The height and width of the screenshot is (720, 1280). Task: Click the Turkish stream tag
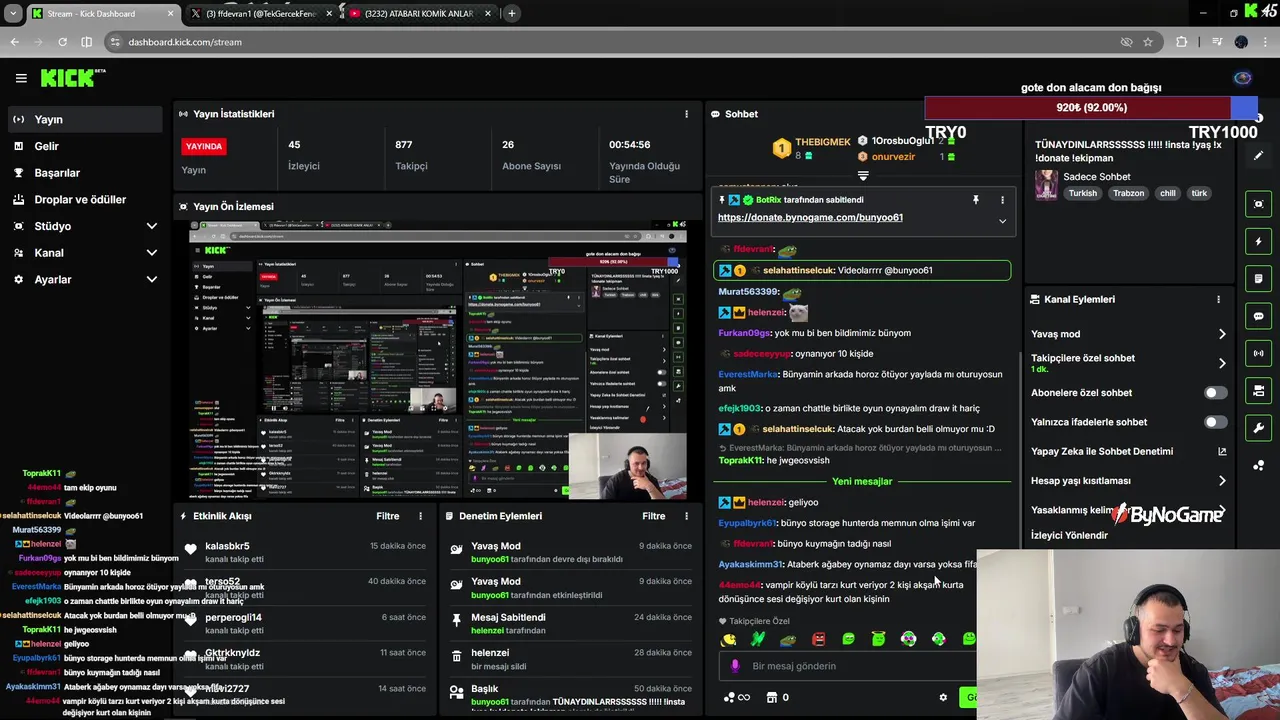click(1082, 194)
